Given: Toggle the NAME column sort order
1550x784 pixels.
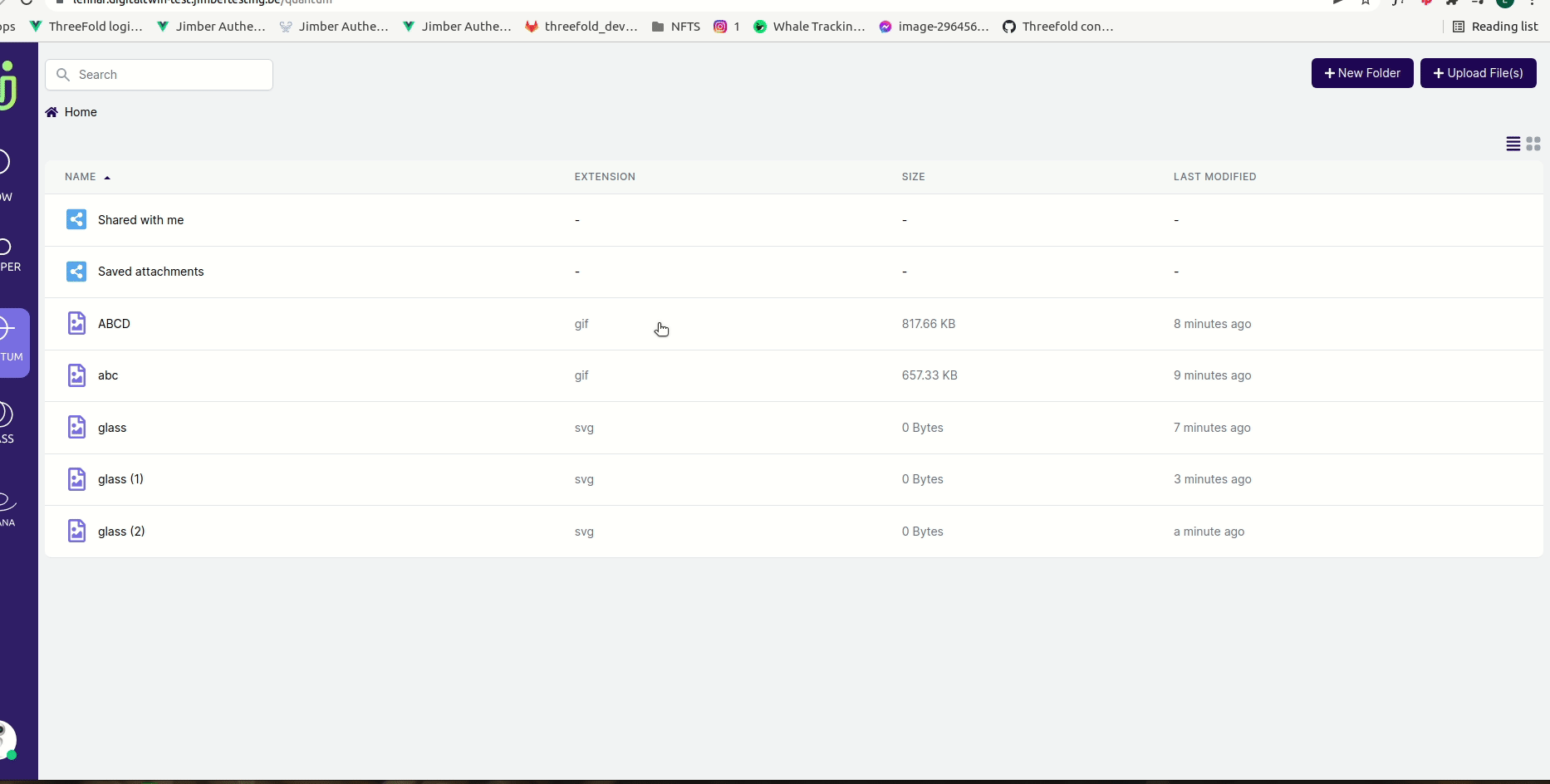Looking at the screenshot, I should pos(87,176).
